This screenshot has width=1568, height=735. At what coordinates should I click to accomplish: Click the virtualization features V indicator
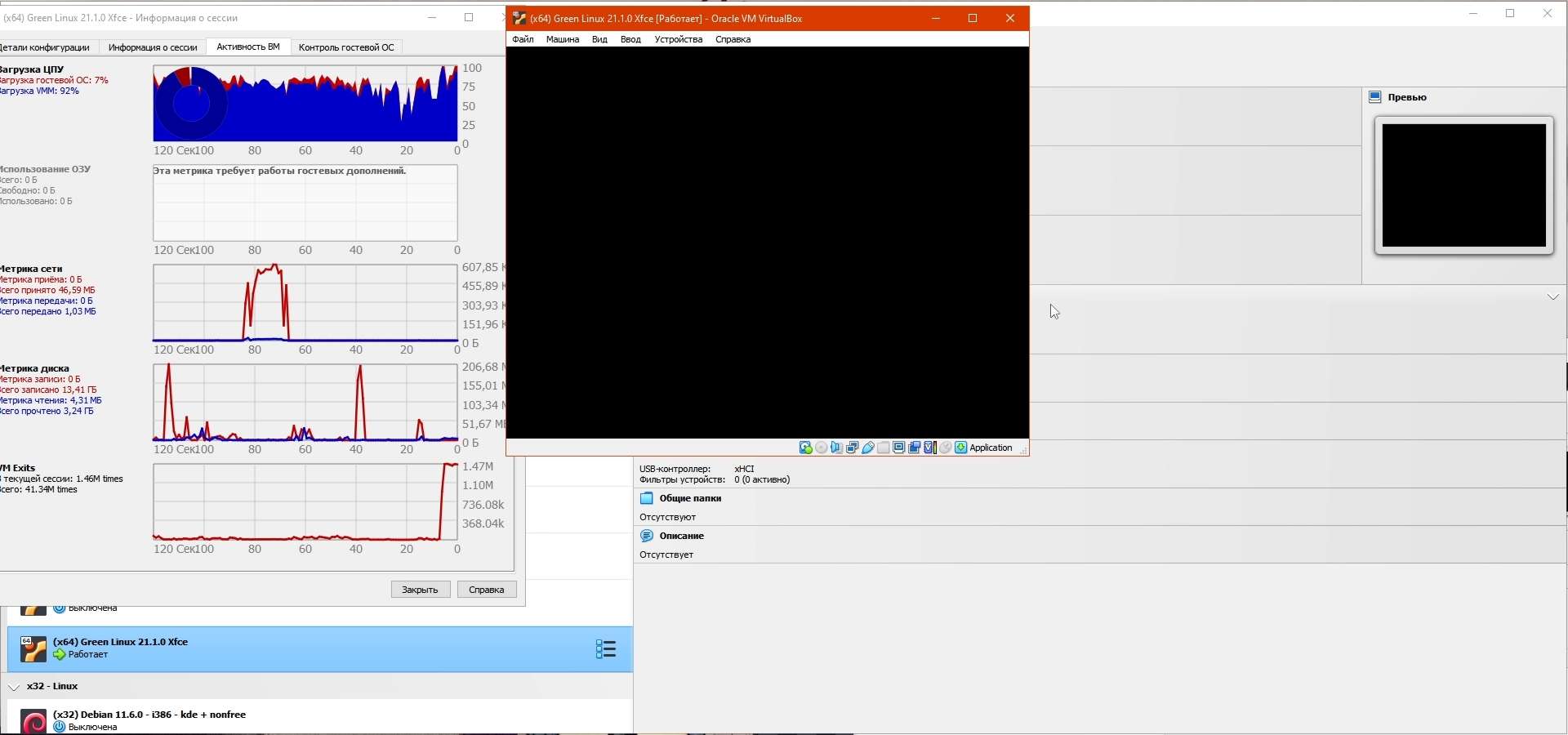pyautogui.click(x=930, y=448)
